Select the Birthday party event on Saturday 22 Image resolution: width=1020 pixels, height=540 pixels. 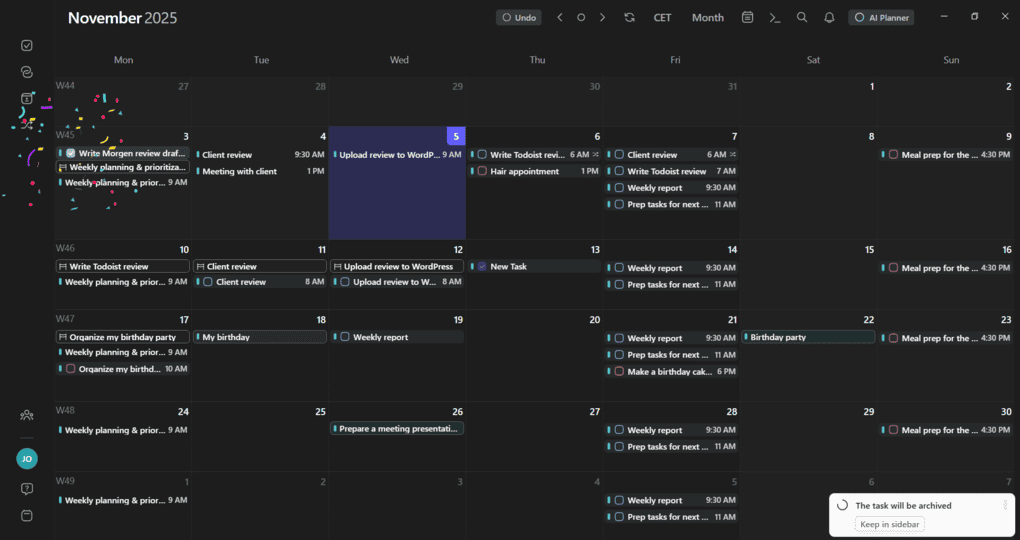coord(808,337)
